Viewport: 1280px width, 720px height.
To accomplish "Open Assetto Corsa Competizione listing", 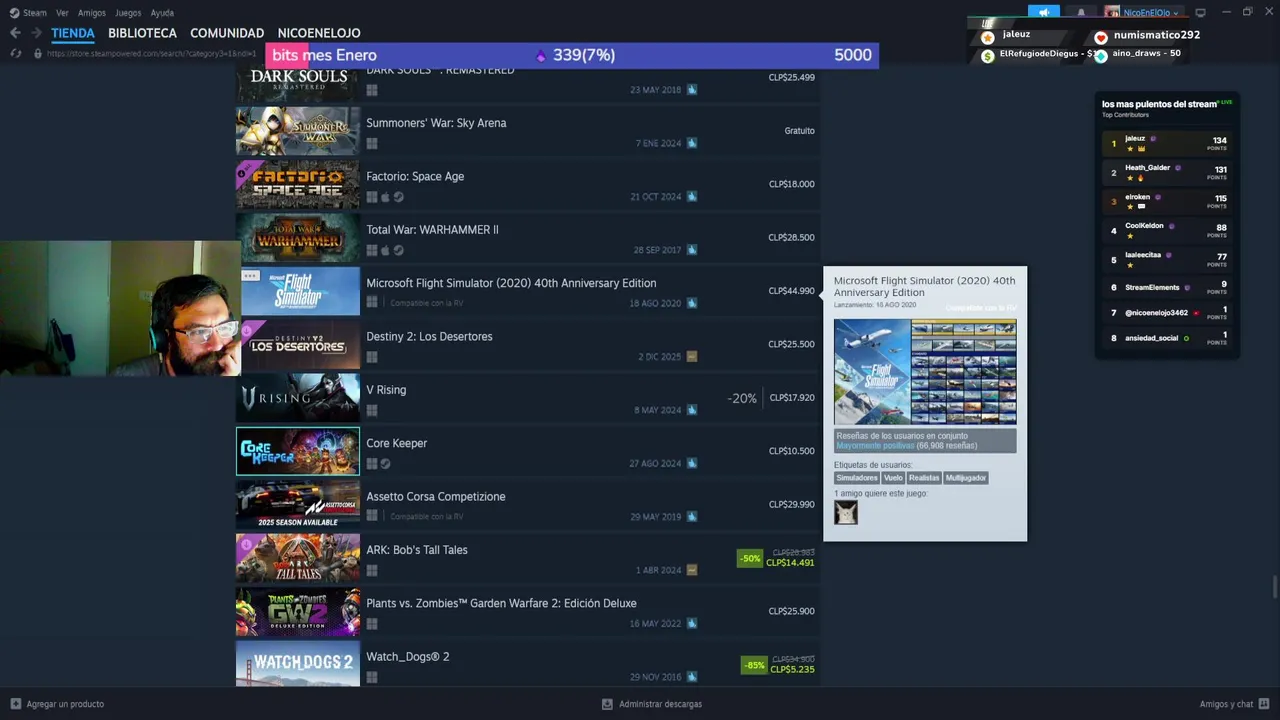I will [527, 504].
